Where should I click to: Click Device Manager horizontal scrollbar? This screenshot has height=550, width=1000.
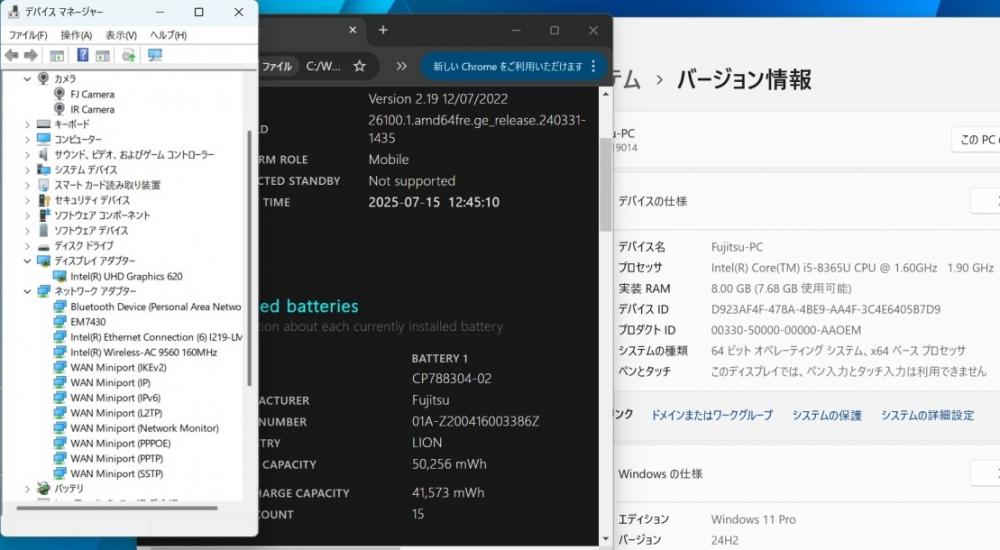coord(117,508)
